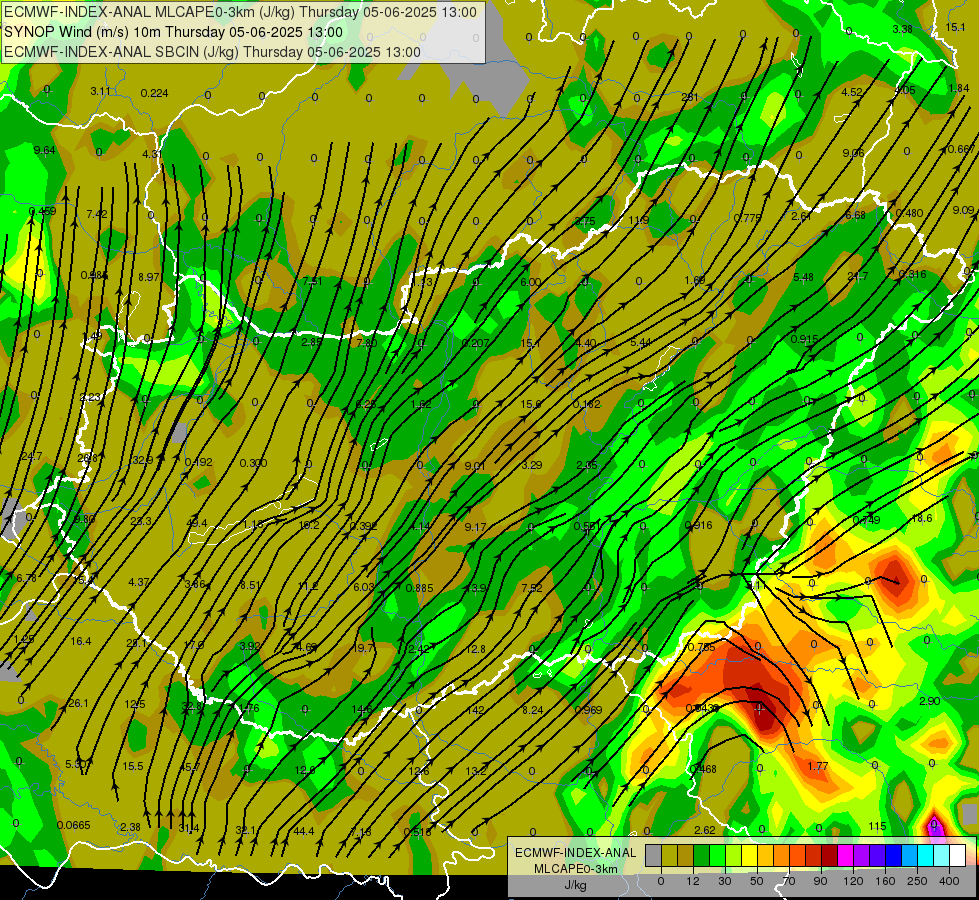Click the map value 0.0665
This screenshot has width=979, height=900.
coord(74,825)
